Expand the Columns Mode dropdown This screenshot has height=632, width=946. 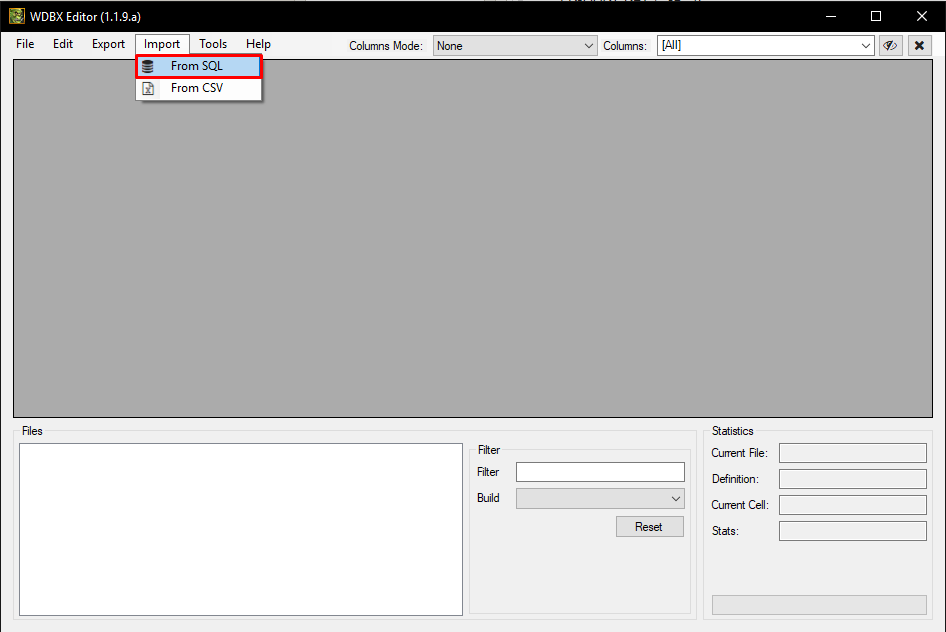tap(515, 46)
